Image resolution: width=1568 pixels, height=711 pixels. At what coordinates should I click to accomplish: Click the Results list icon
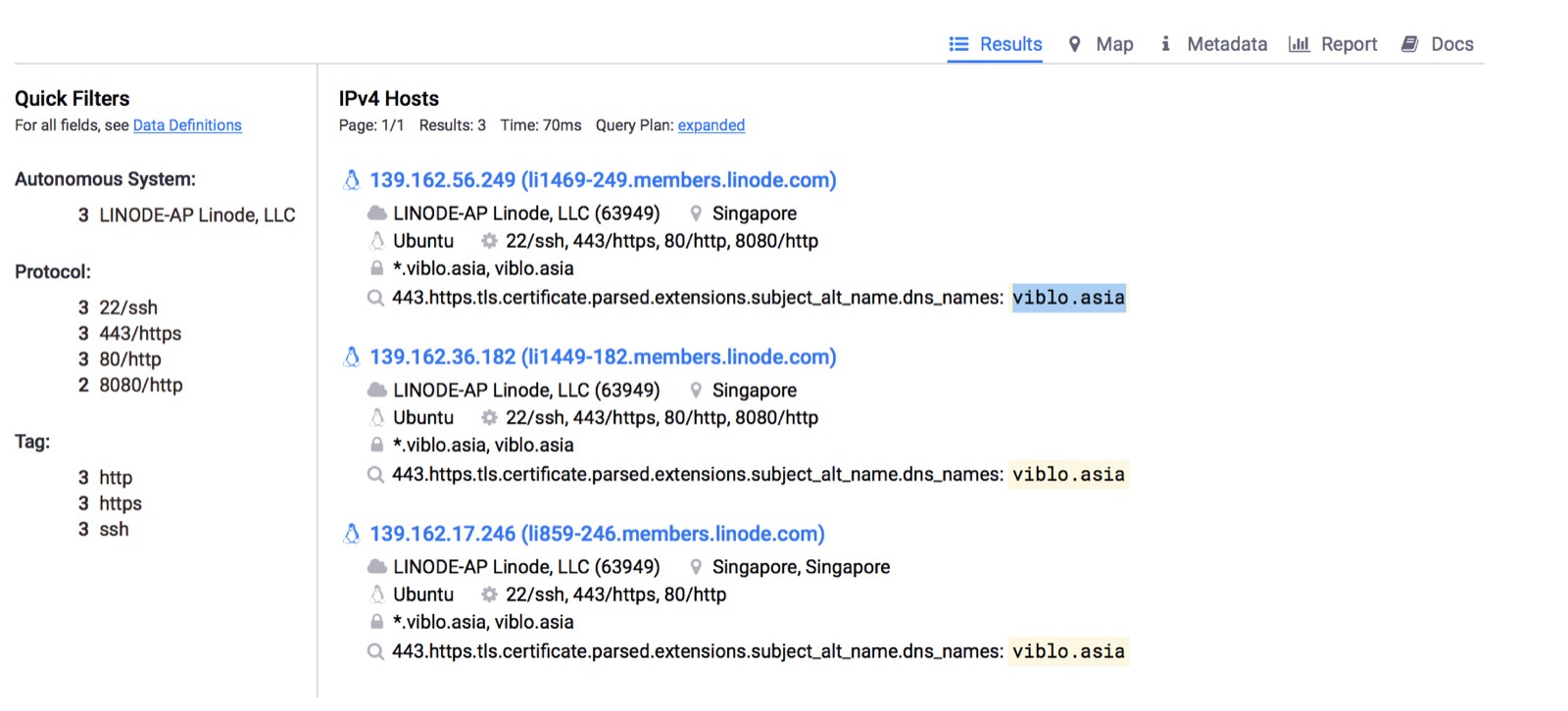[958, 44]
